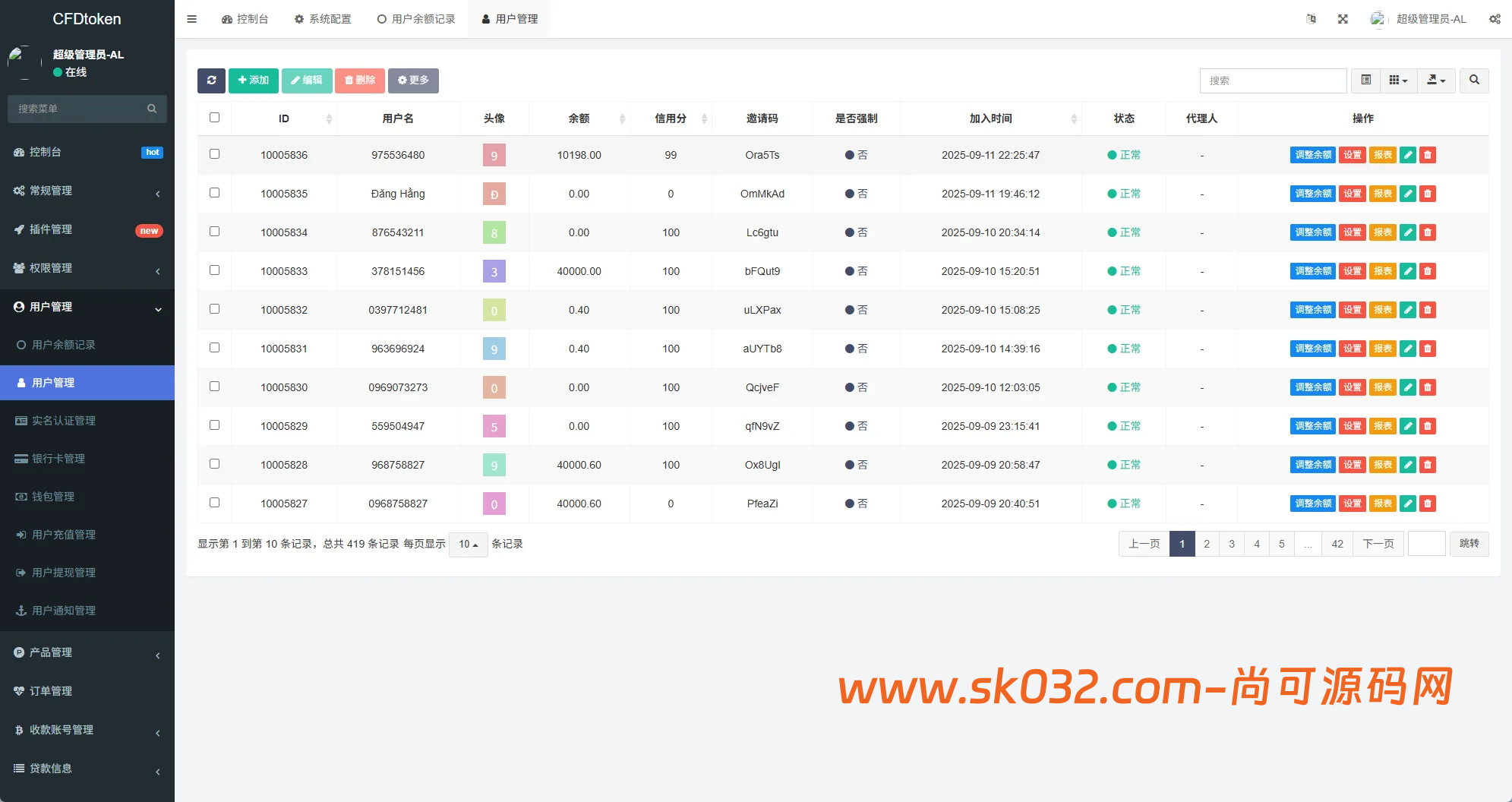Open 钱包管理 in the sidebar
The width and height of the screenshot is (1512, 802).
[x=87, y=497]
